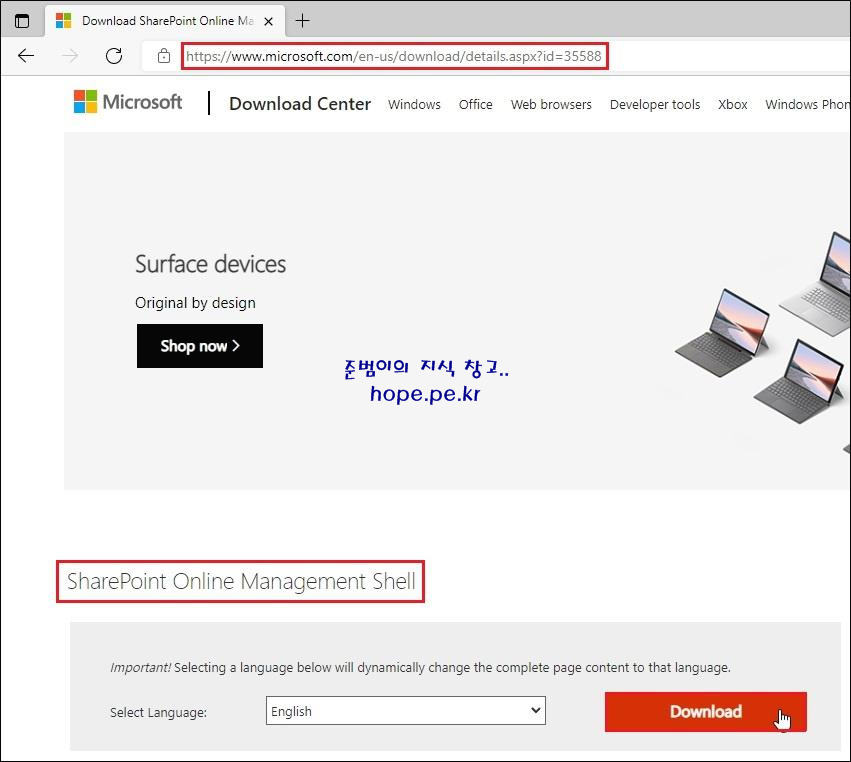Select the address bar URL
Viewport: 851px width, 762px height.
click(x=393, y=56)
